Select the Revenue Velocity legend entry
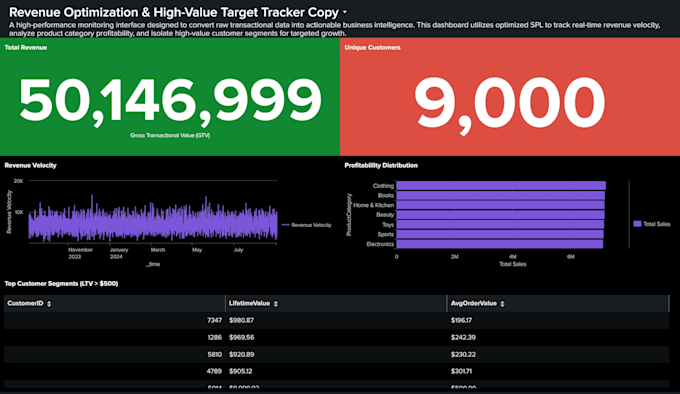This screenshot has height=394, width=680. pos(307,225)
